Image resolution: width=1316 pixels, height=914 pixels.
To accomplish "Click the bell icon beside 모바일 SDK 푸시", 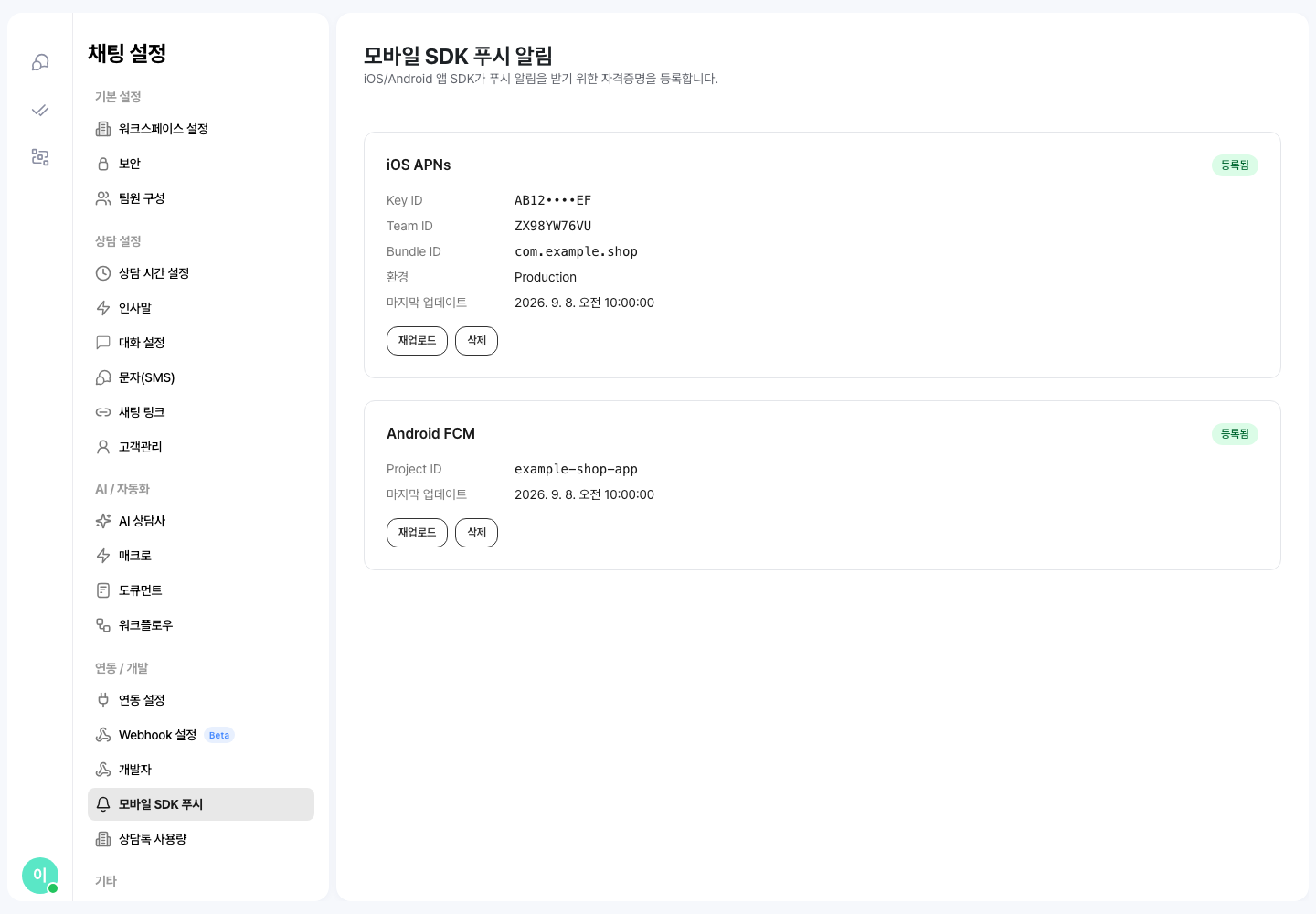I will tap(103, 804).
